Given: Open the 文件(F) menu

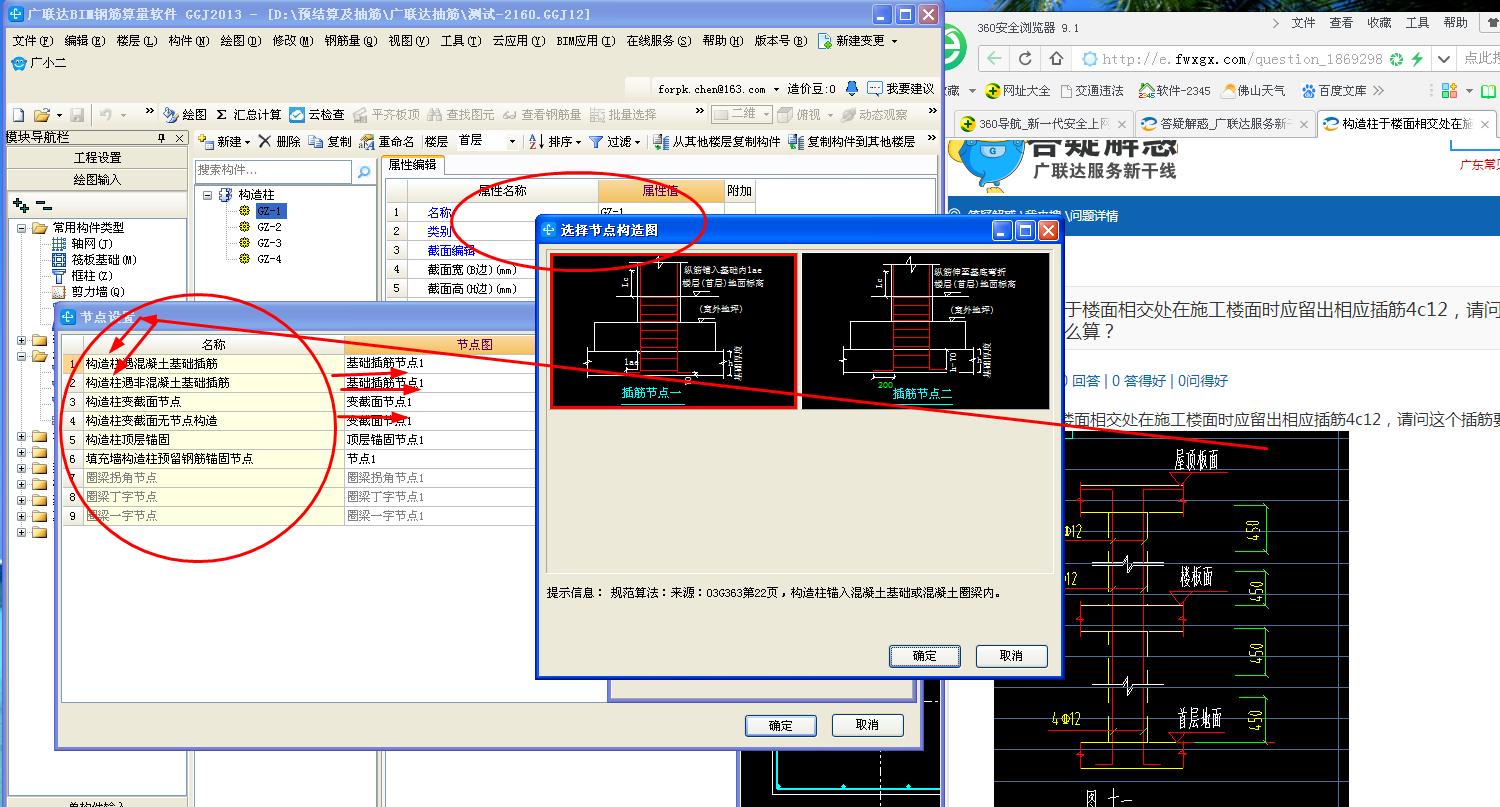Looking at the screenshot, I should [x=31, y=41].
